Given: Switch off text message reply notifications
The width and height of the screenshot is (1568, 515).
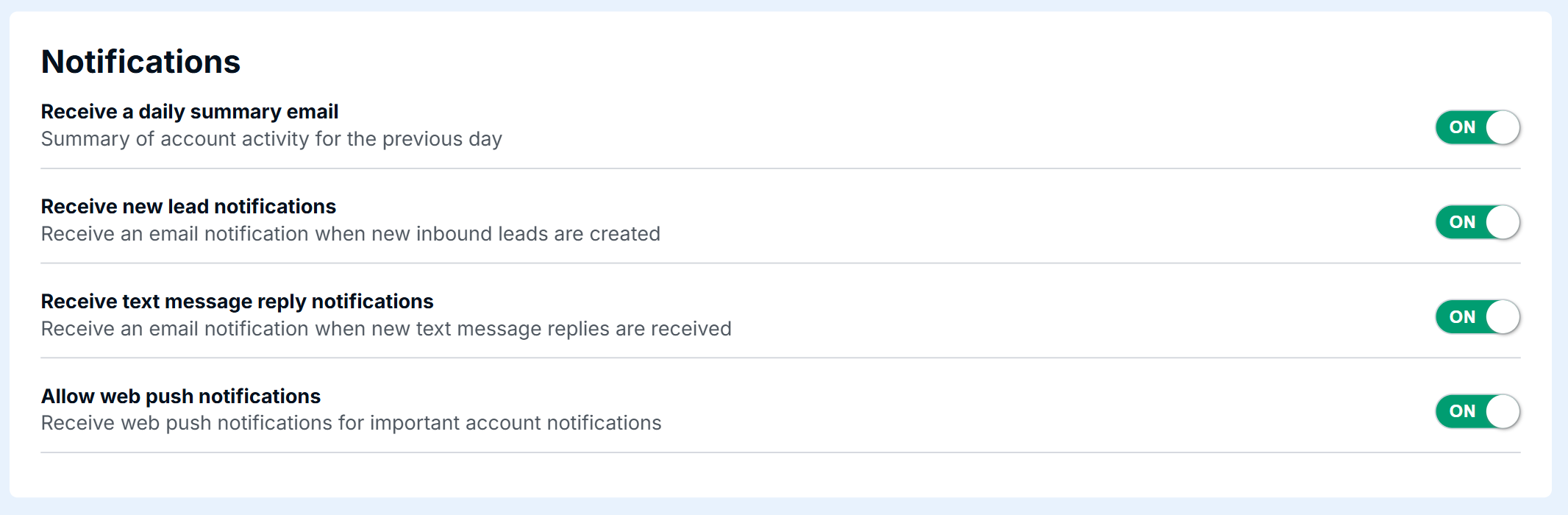Looking at the screenshot, I should pos(1477,317).
